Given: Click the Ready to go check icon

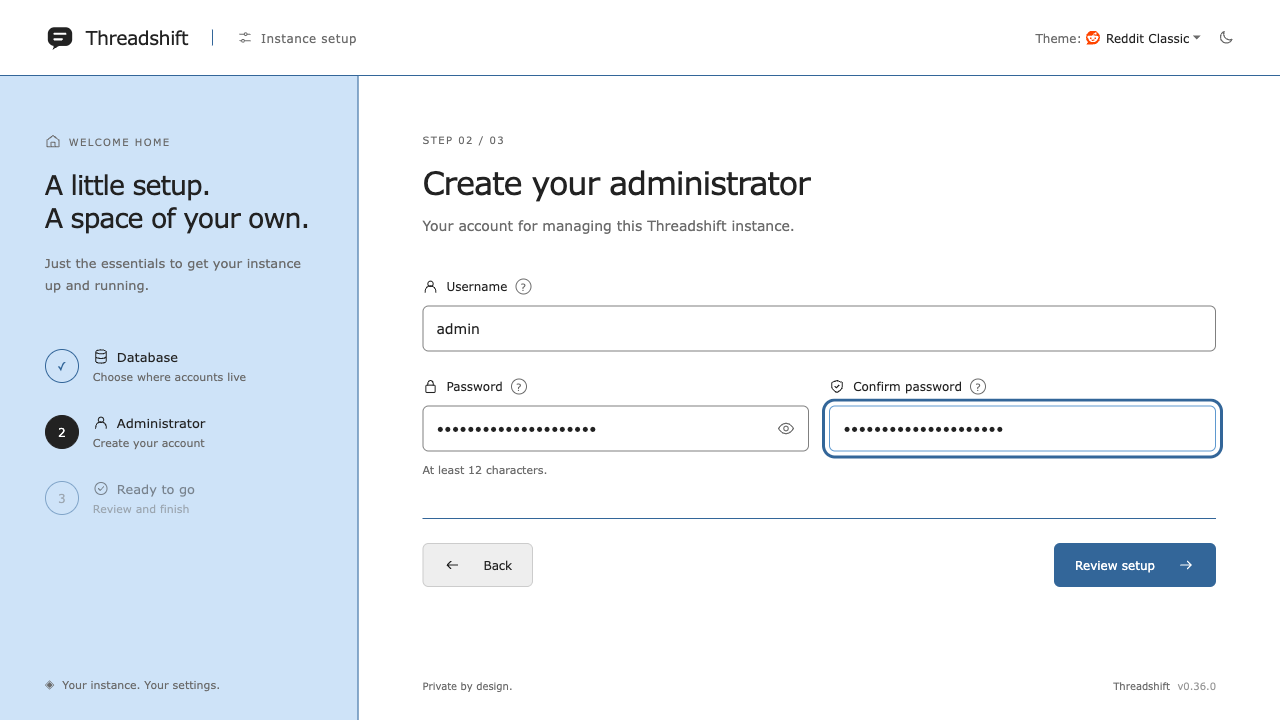Looking at the screenshot, I should [101, 489].
